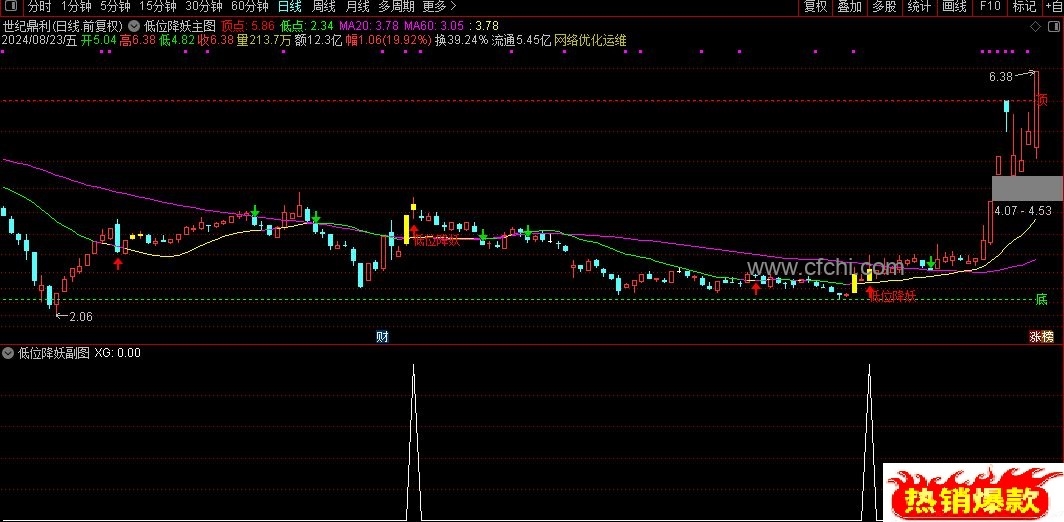
Task: Click the panel layout icon at top-left
Action: pyautogui.click(x=10, y=7)
